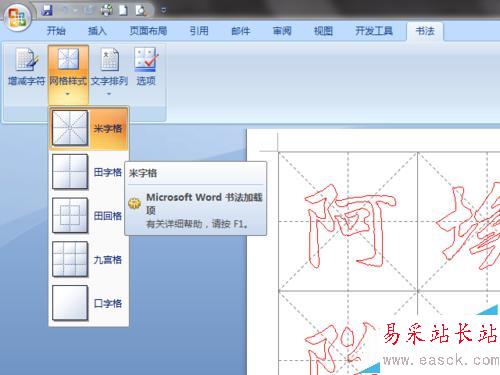This screenshot has width=500, height=375.
Task: Click the Office button orb
Action: [x=18, y=17]
